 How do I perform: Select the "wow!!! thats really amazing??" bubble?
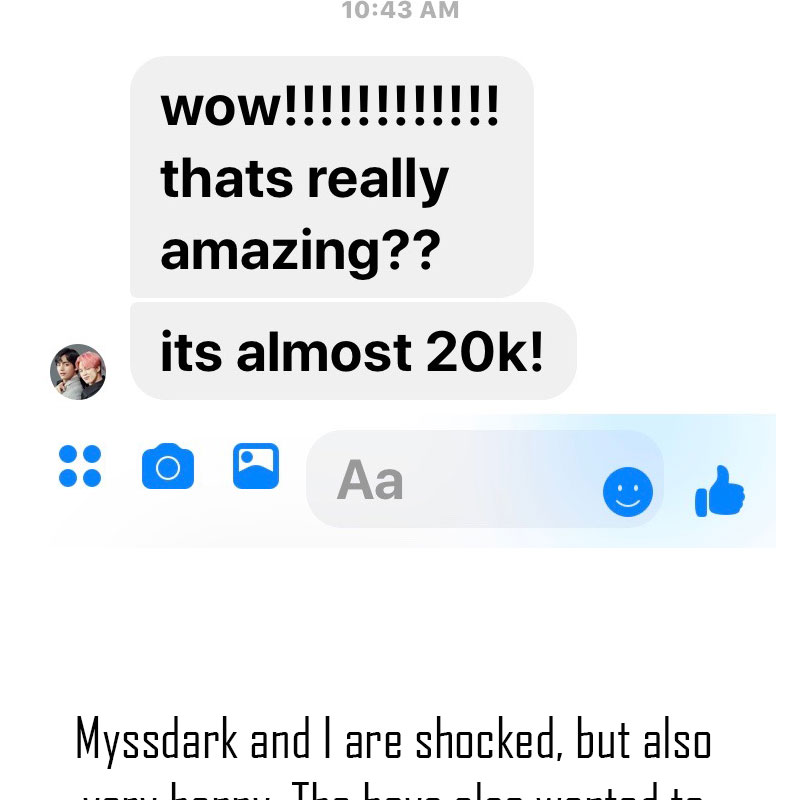click(x=332, y=177)
